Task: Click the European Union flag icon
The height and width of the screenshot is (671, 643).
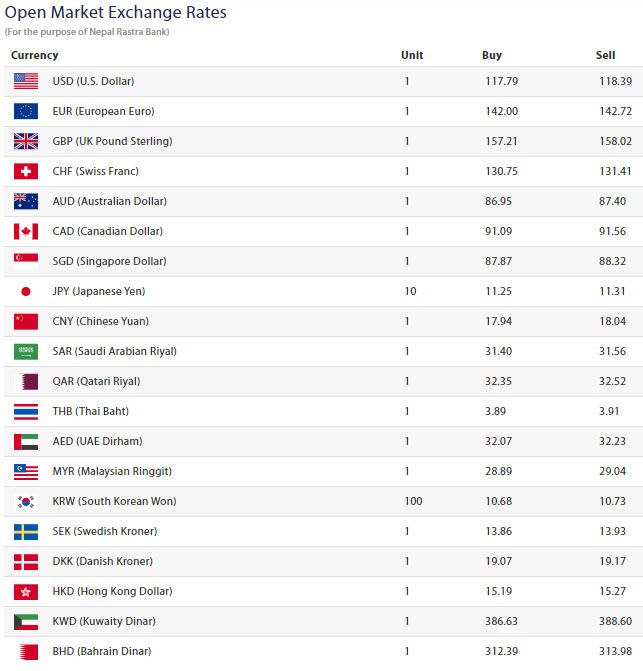Action: click(26, 111)
